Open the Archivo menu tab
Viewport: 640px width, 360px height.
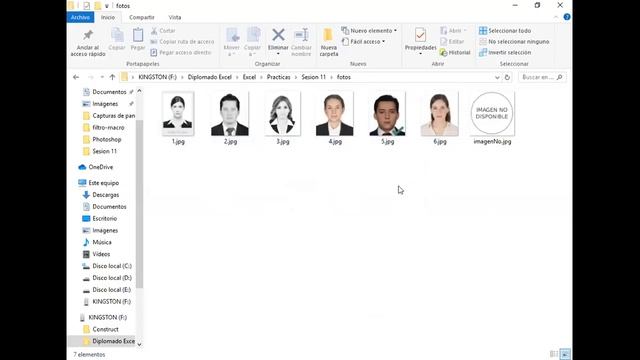click(80, 17)
